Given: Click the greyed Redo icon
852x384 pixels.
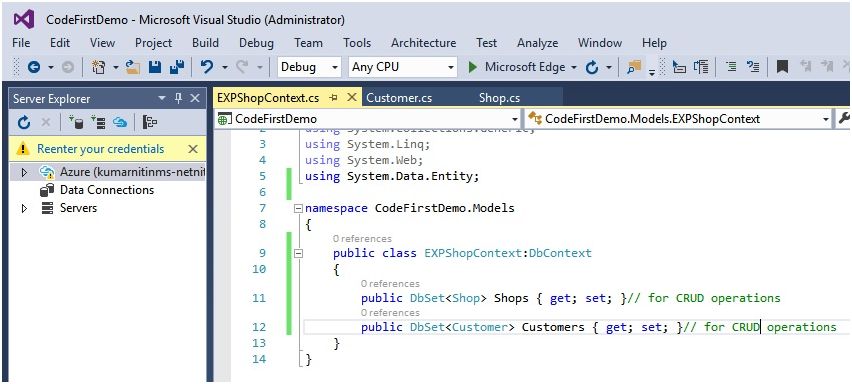Looking at the screenshot, I should (242, 67).
